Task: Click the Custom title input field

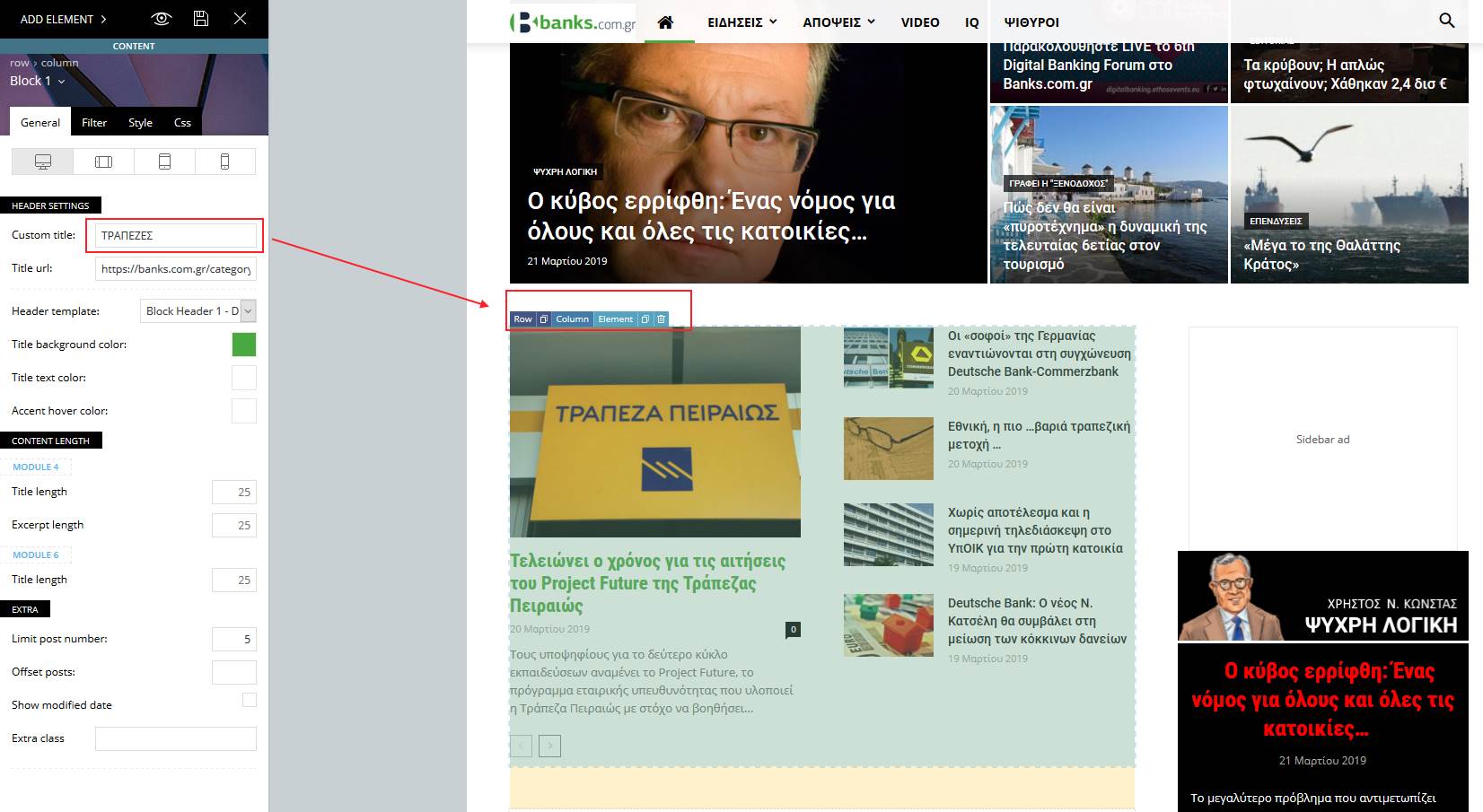Action: 176,235
